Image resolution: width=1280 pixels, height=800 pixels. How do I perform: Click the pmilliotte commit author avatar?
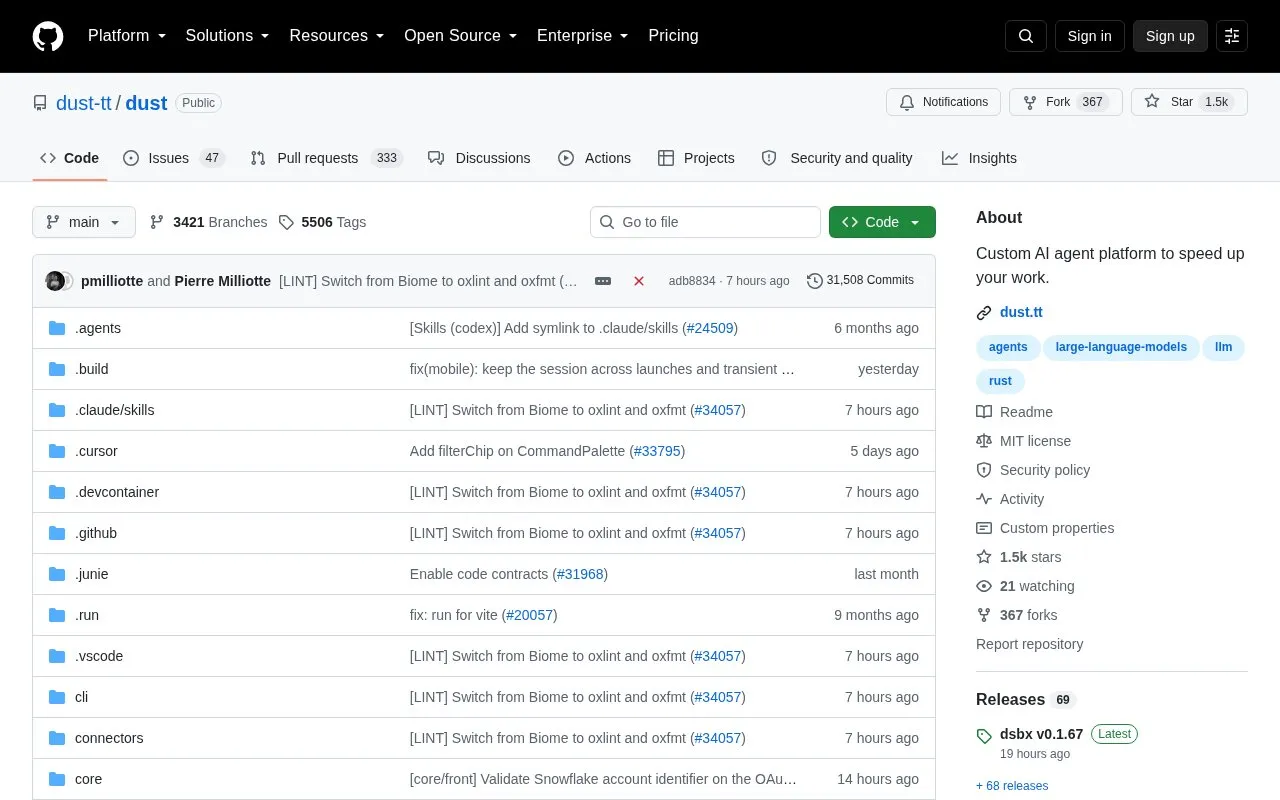(x=55, y=281)
